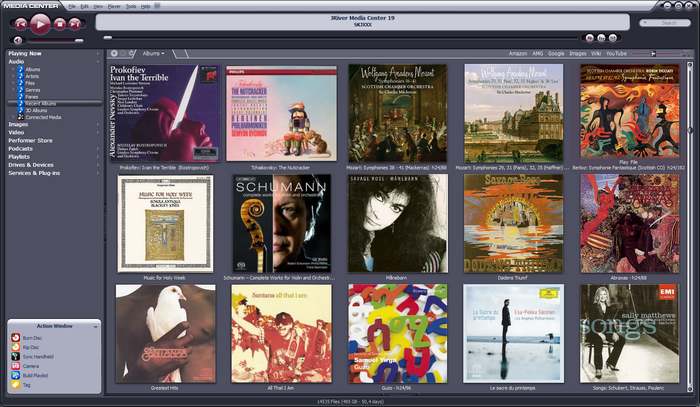
Task: Select the Albums music note icon
Action: click(20, 69)
